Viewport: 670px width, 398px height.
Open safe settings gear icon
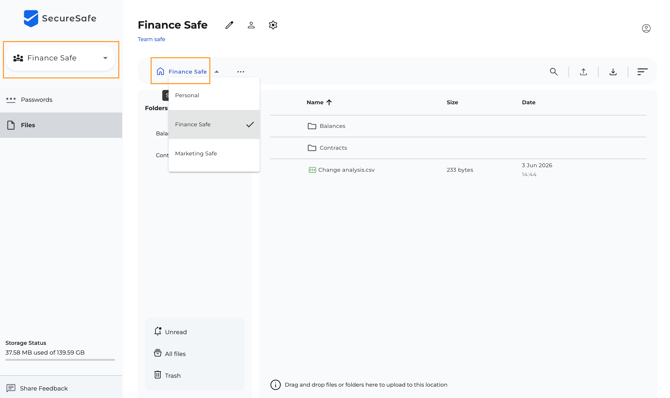(273, 25)
